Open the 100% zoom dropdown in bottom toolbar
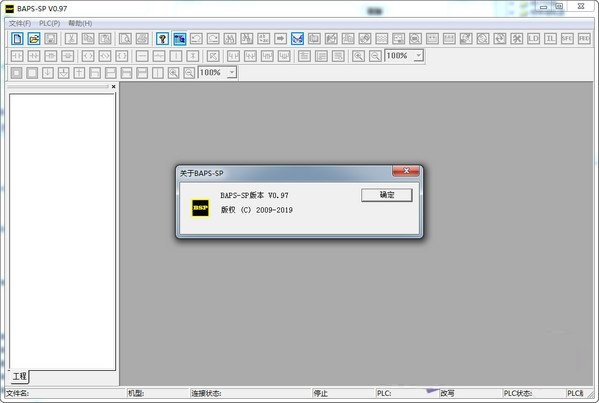The height and width of the screenshot is (403, 599). pos(232,73)
